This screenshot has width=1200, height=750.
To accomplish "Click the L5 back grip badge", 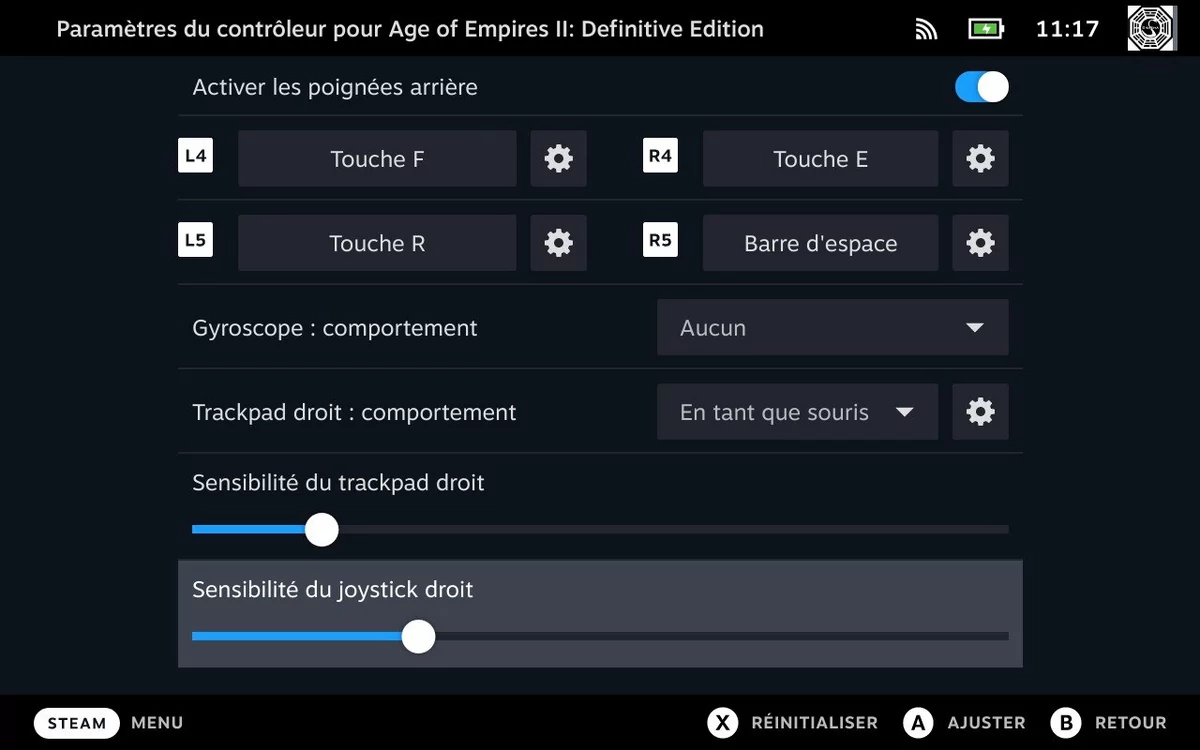I will pyautogui.click(x=195, y=240).
